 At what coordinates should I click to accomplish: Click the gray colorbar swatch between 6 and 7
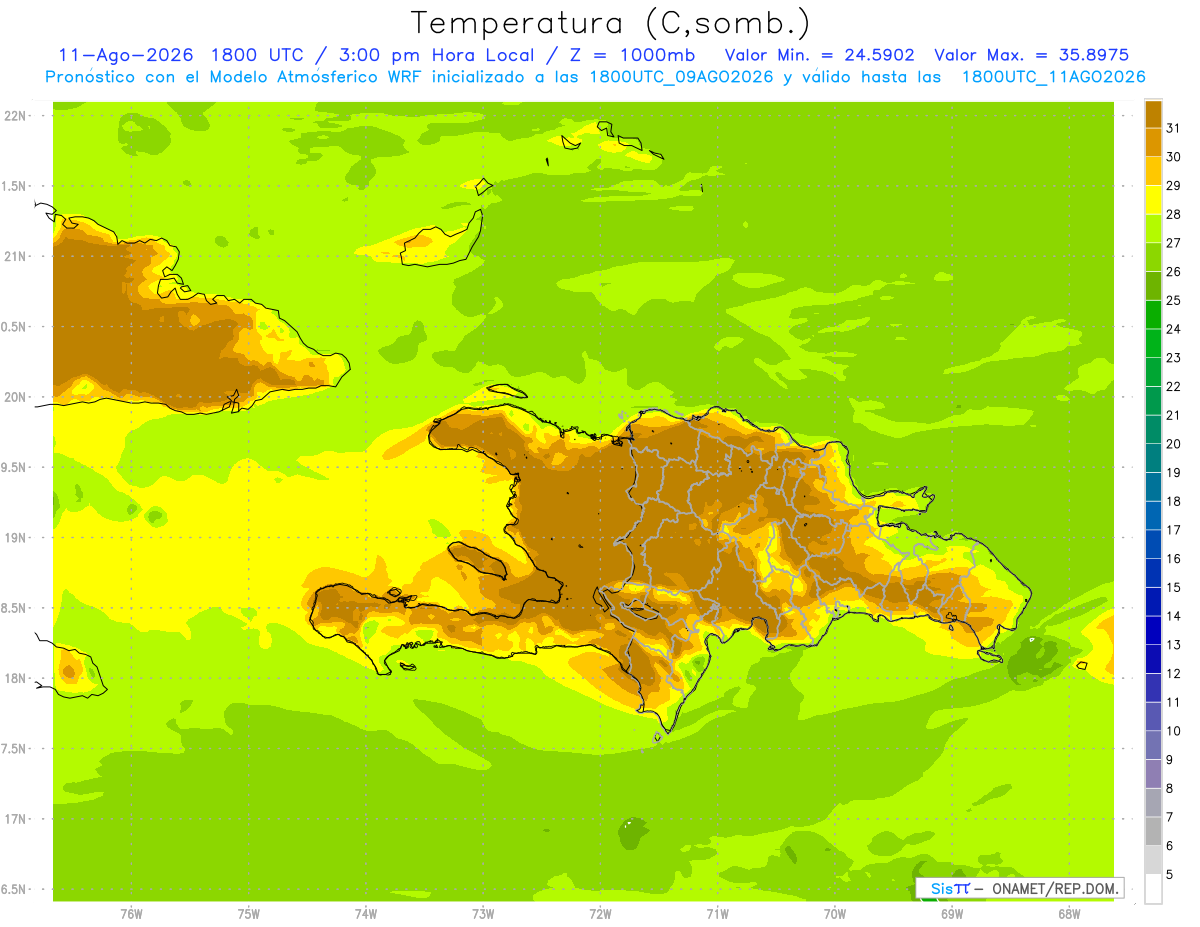[x=1153, y=831]
